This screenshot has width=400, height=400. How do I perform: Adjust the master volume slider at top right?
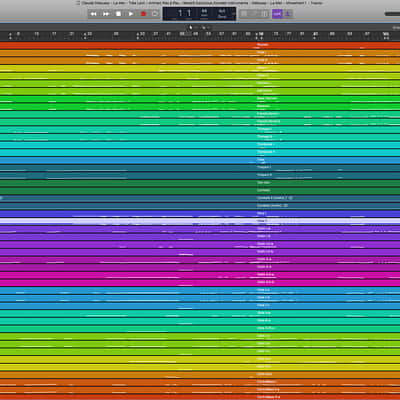(392, 14)
